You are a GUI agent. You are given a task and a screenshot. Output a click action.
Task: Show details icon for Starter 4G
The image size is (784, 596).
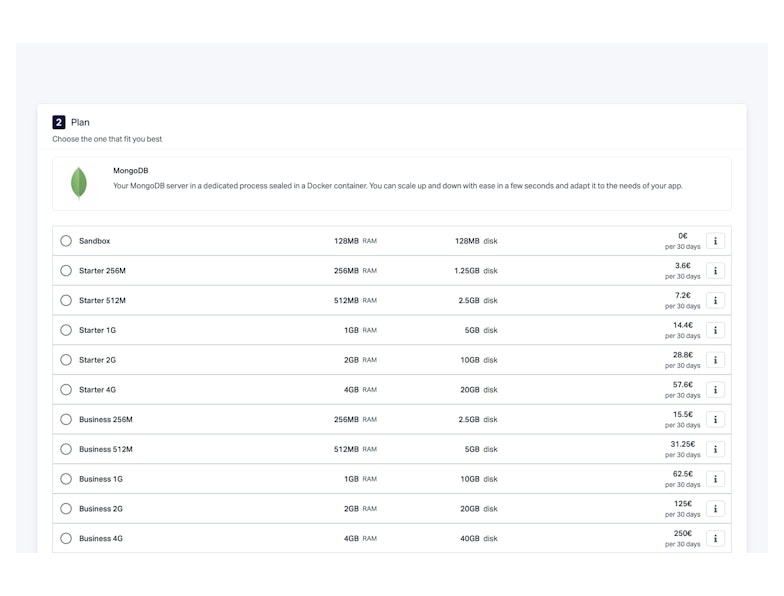click(715, 390)
